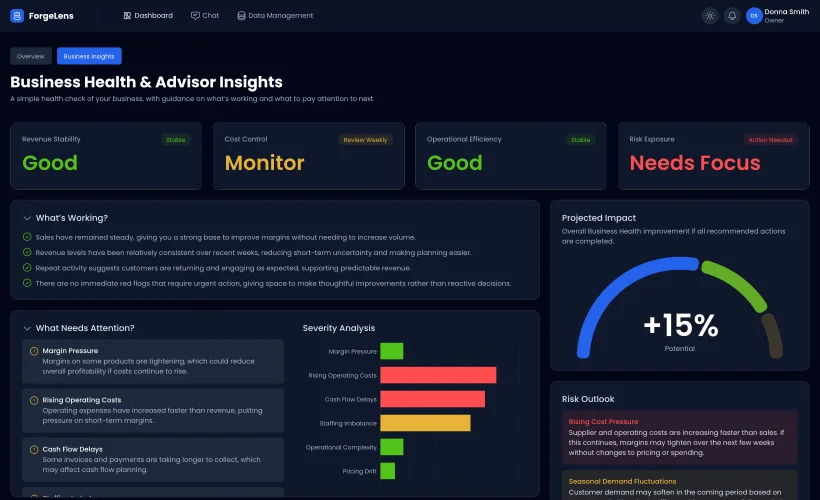Click the ForgeLens logo icon
Viewport: 820px width, 500px height.
[17, 16]
